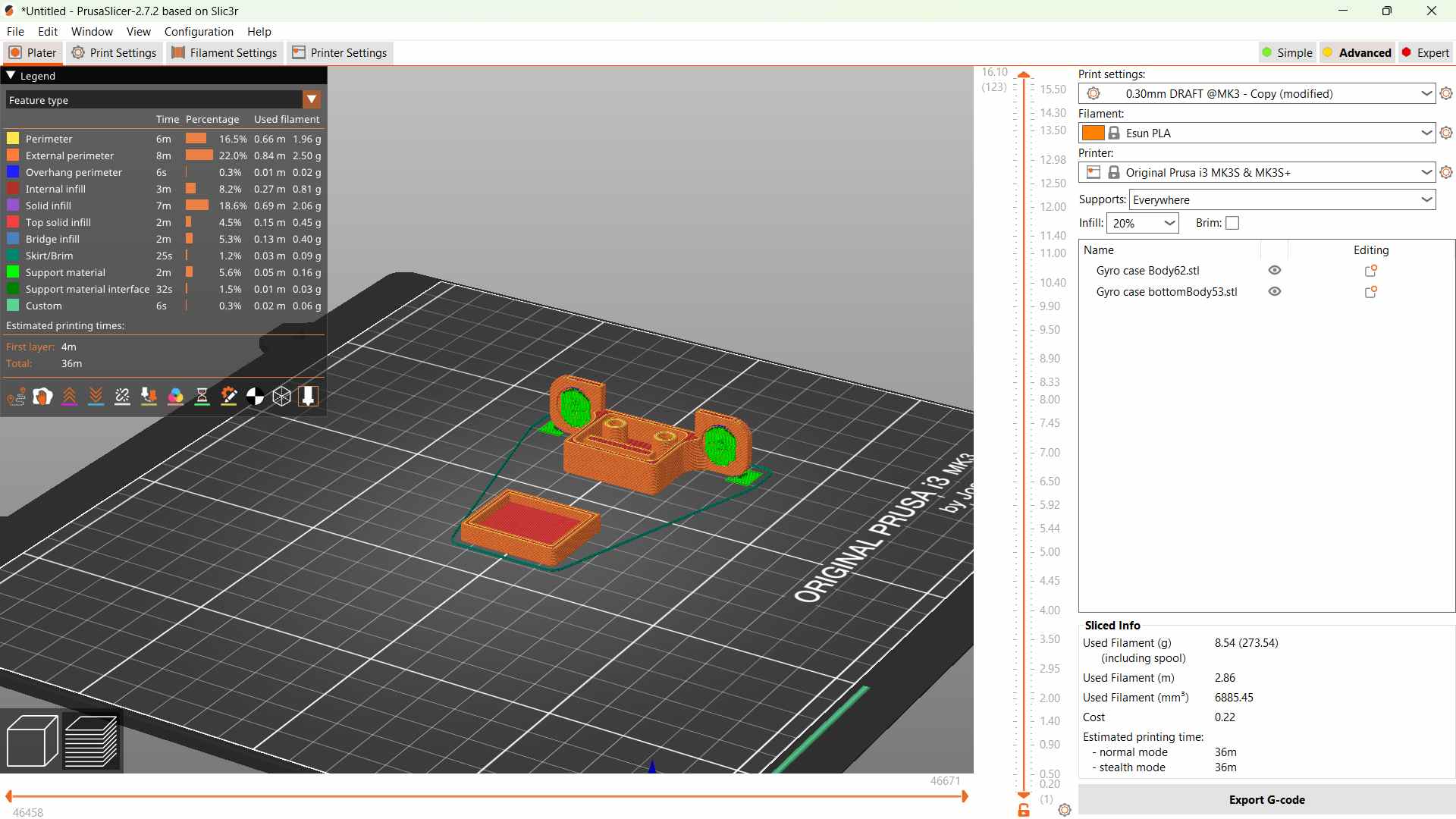Toggle color changes overlapping circles icon
This screenshot has height=819, width=1456.
tap(176, 396)
